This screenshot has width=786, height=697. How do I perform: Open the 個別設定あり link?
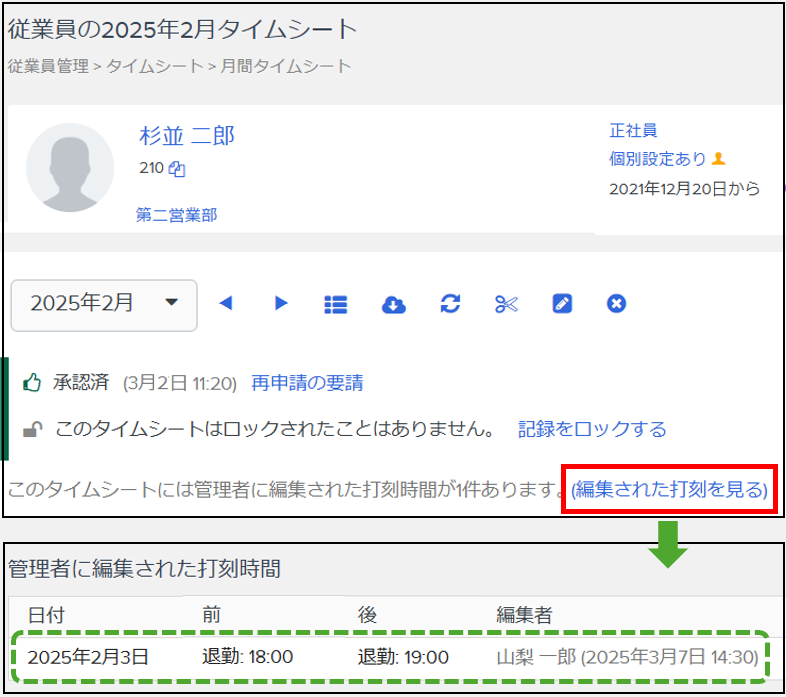point(657,159)
